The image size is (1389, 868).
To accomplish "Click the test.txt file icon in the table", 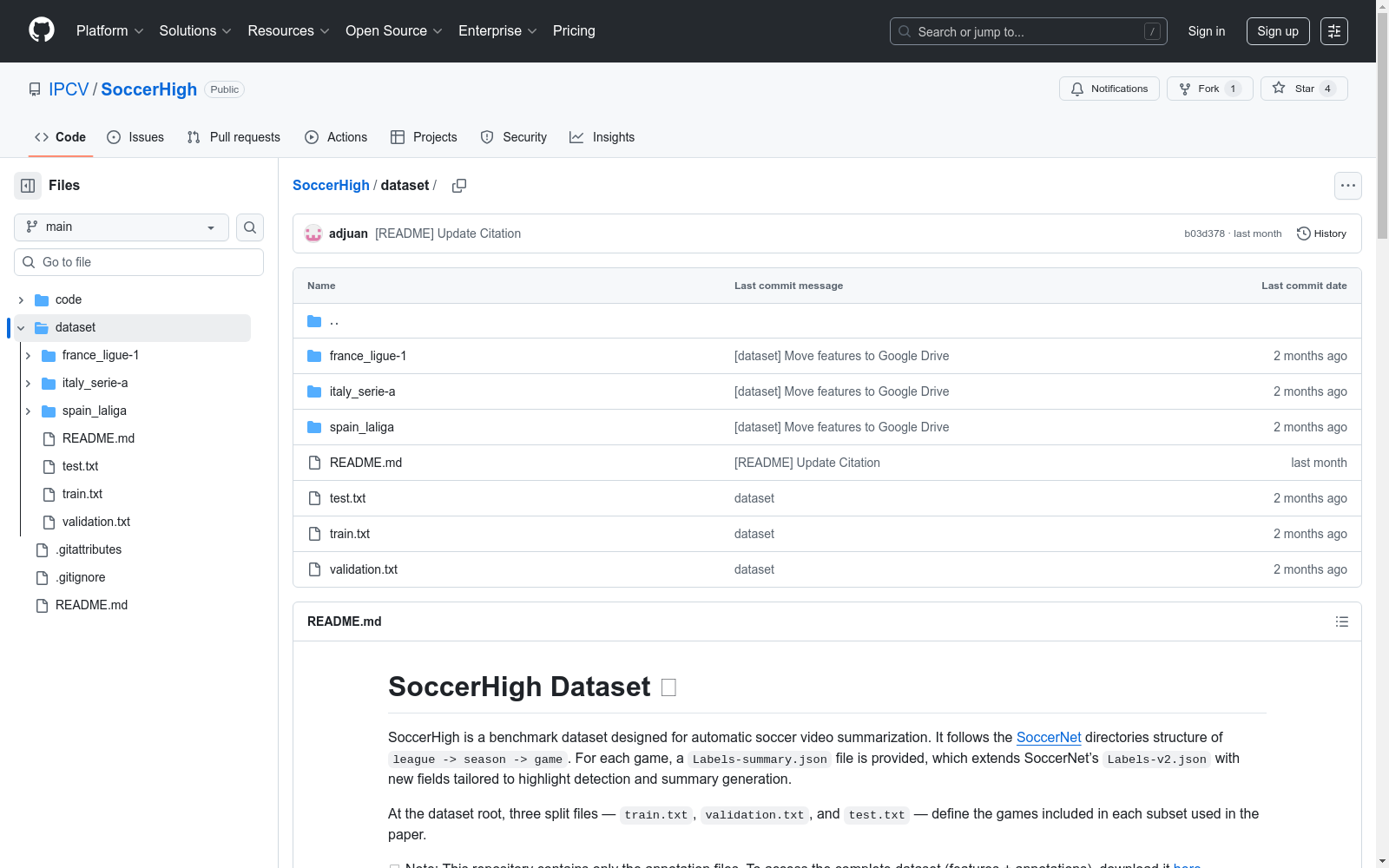I will tap(314, 498).
